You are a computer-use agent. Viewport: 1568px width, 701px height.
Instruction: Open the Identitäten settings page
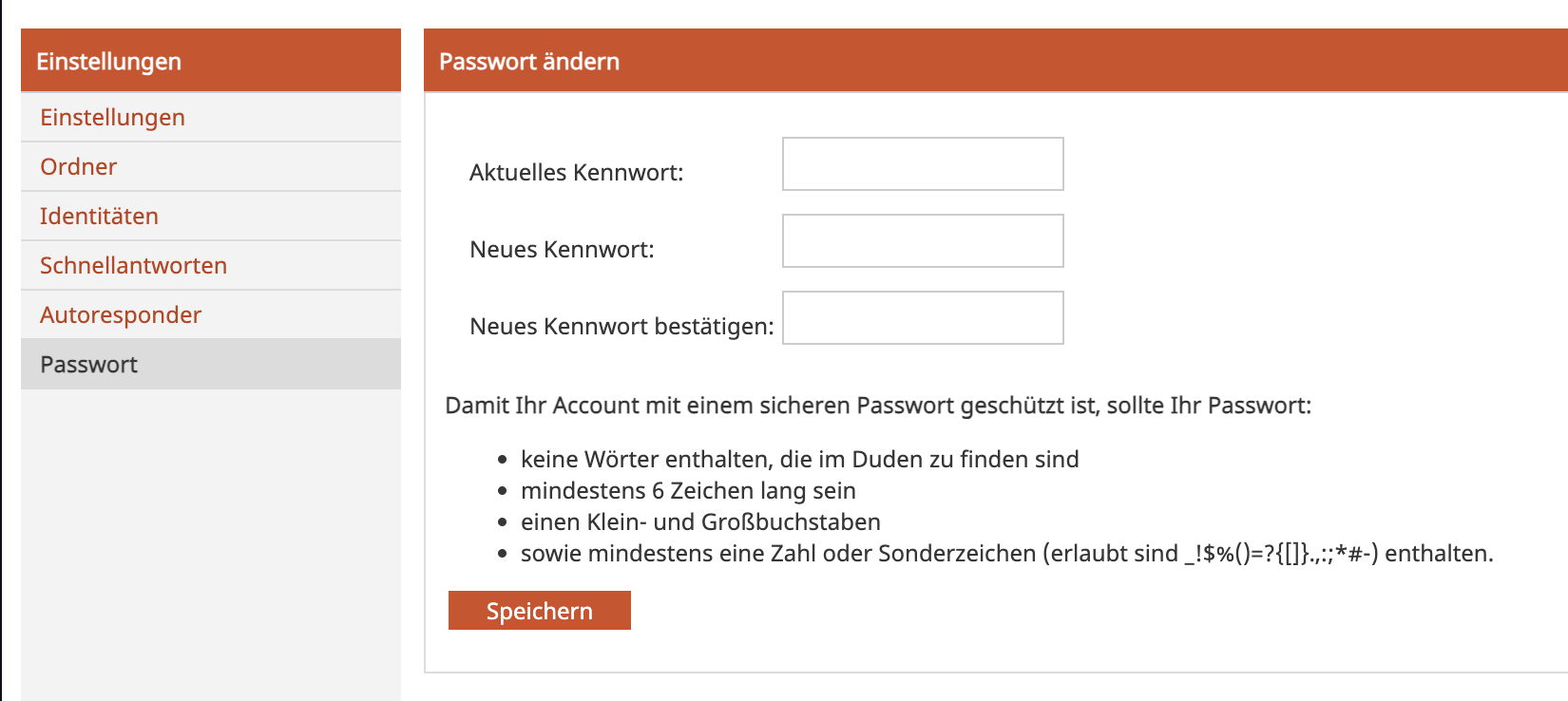[x=99, y=217]
